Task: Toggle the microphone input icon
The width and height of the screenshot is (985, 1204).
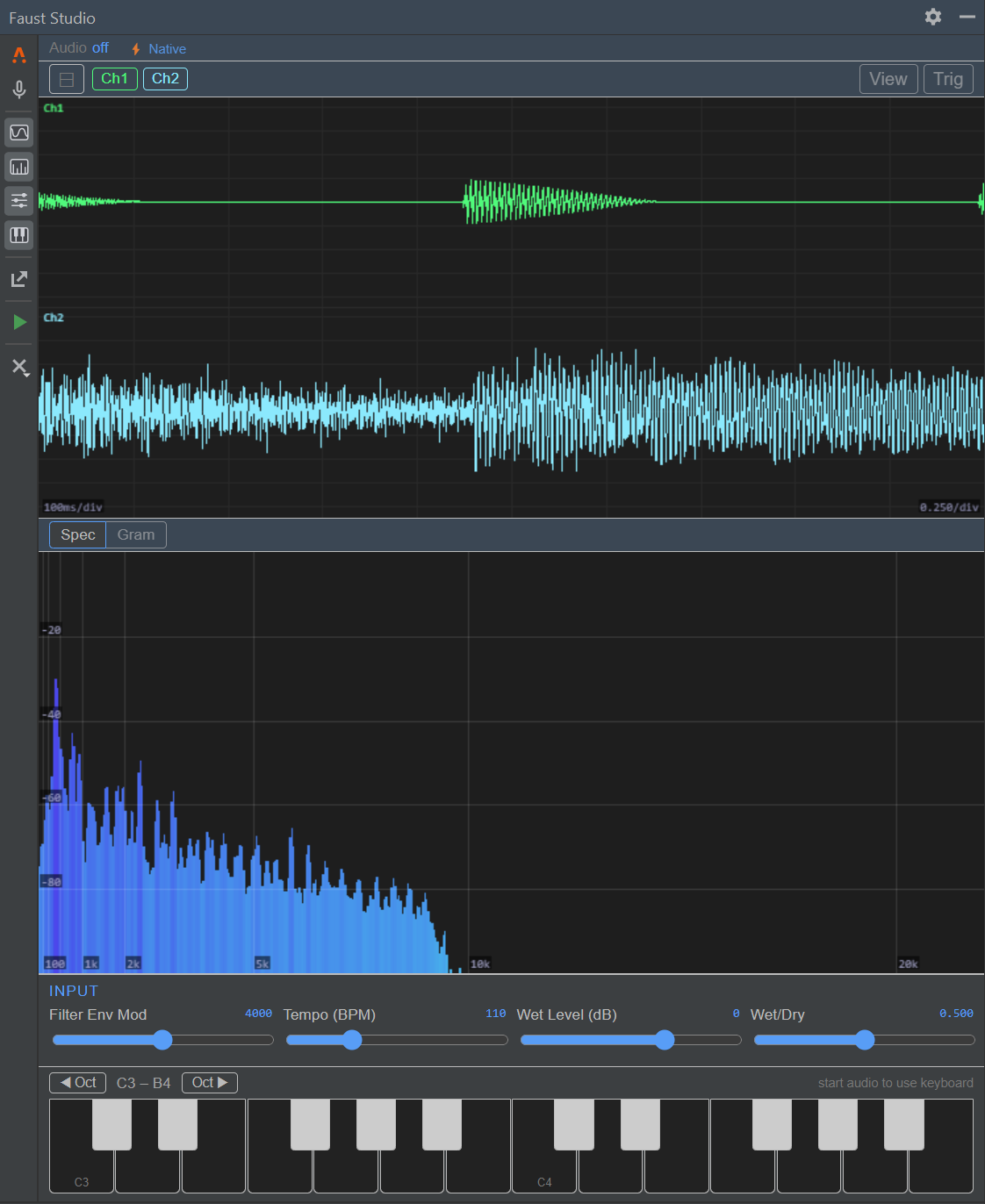Action: tap(19, 90)
